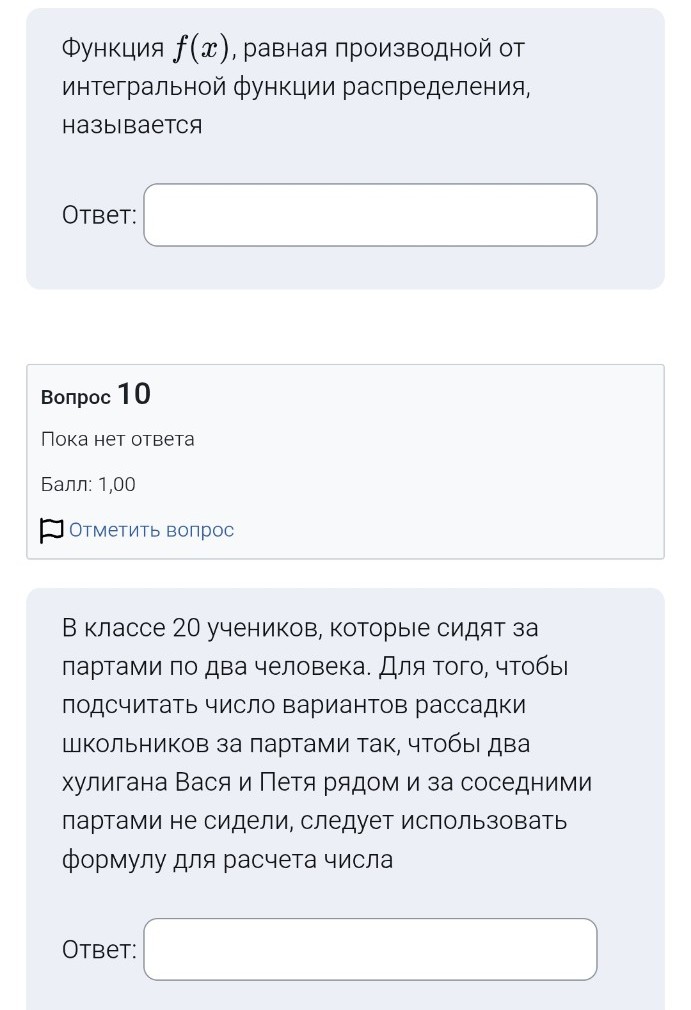Click the Отметить вопрос flag link text
Image resolution: width=691 pixels, height=1010 pixels.
[x=150, y=530]
